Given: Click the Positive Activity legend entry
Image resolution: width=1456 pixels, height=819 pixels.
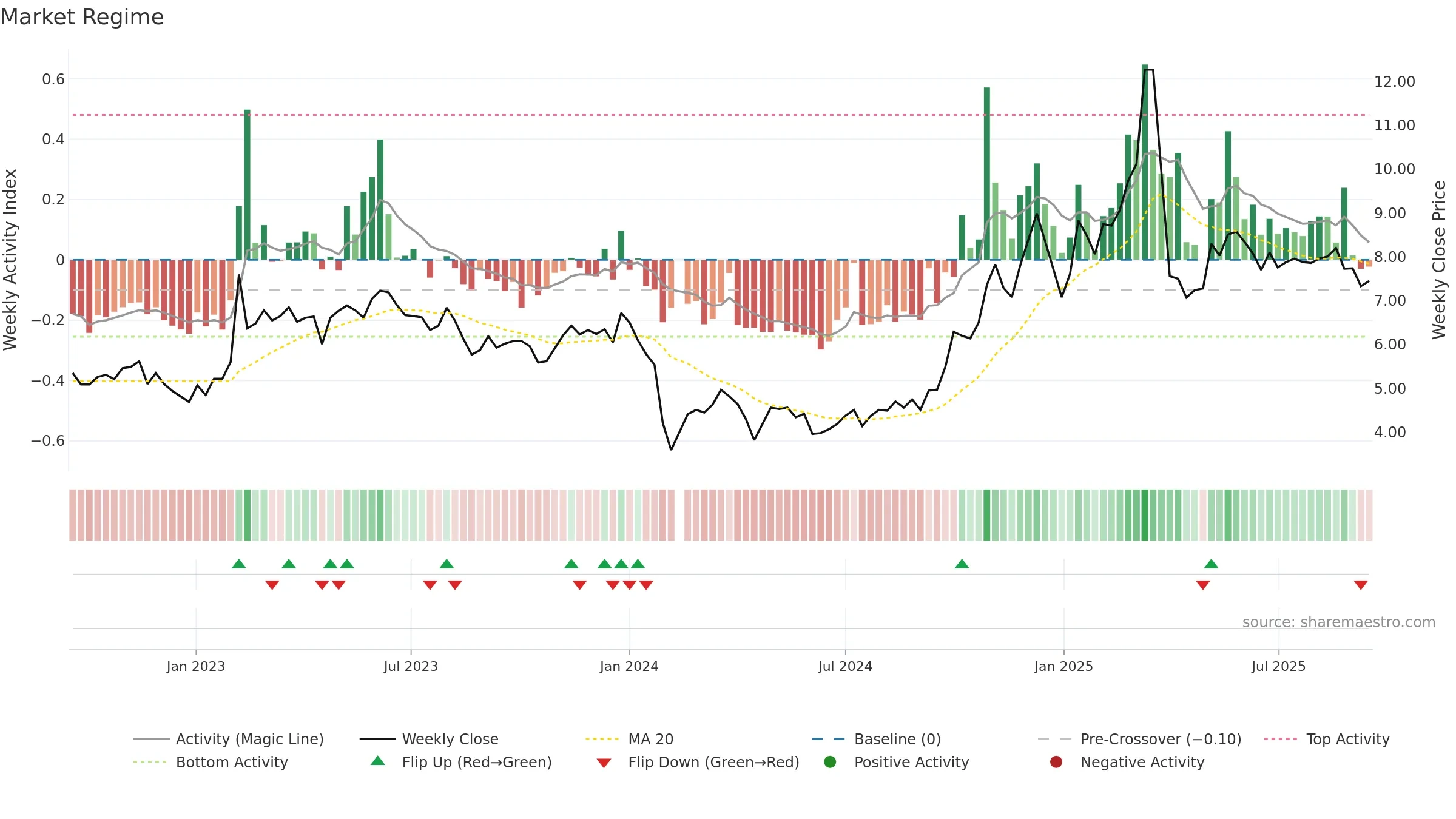Looking at the screenshot, I should coord(897,762).
